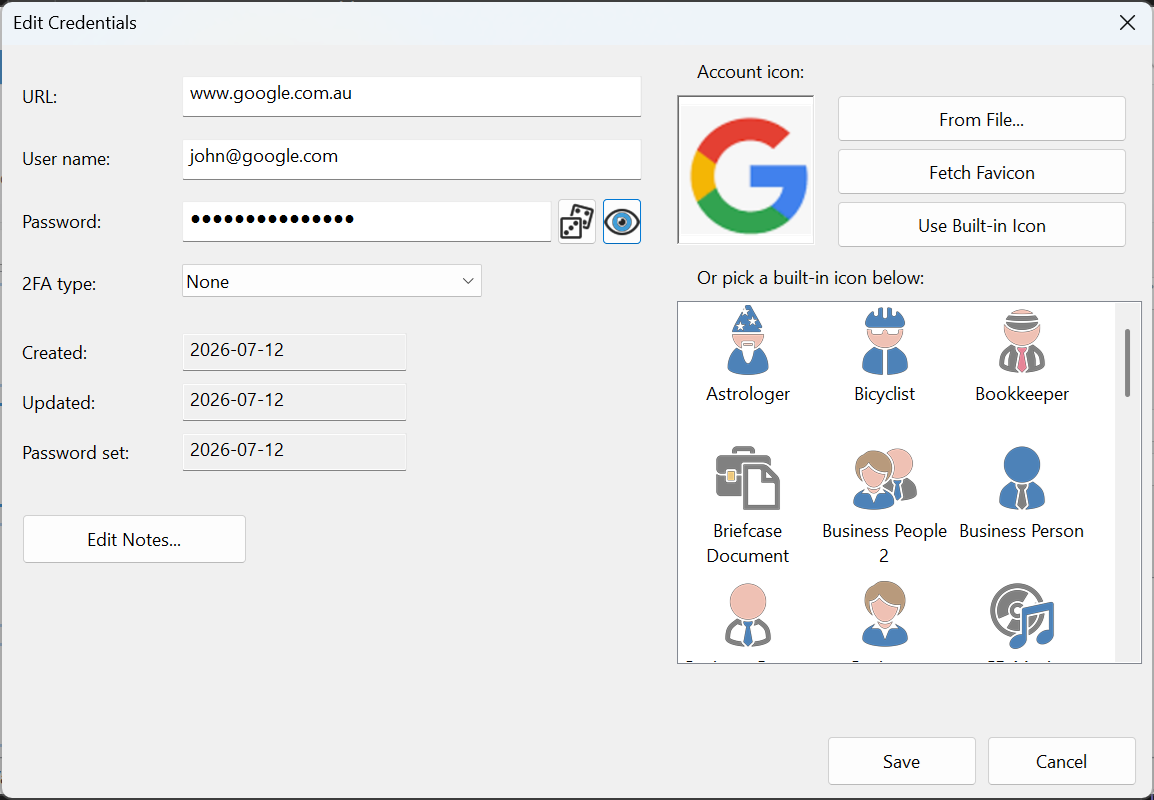Click the Updated date field
The image size is (1154, 800).
point(294,402)
